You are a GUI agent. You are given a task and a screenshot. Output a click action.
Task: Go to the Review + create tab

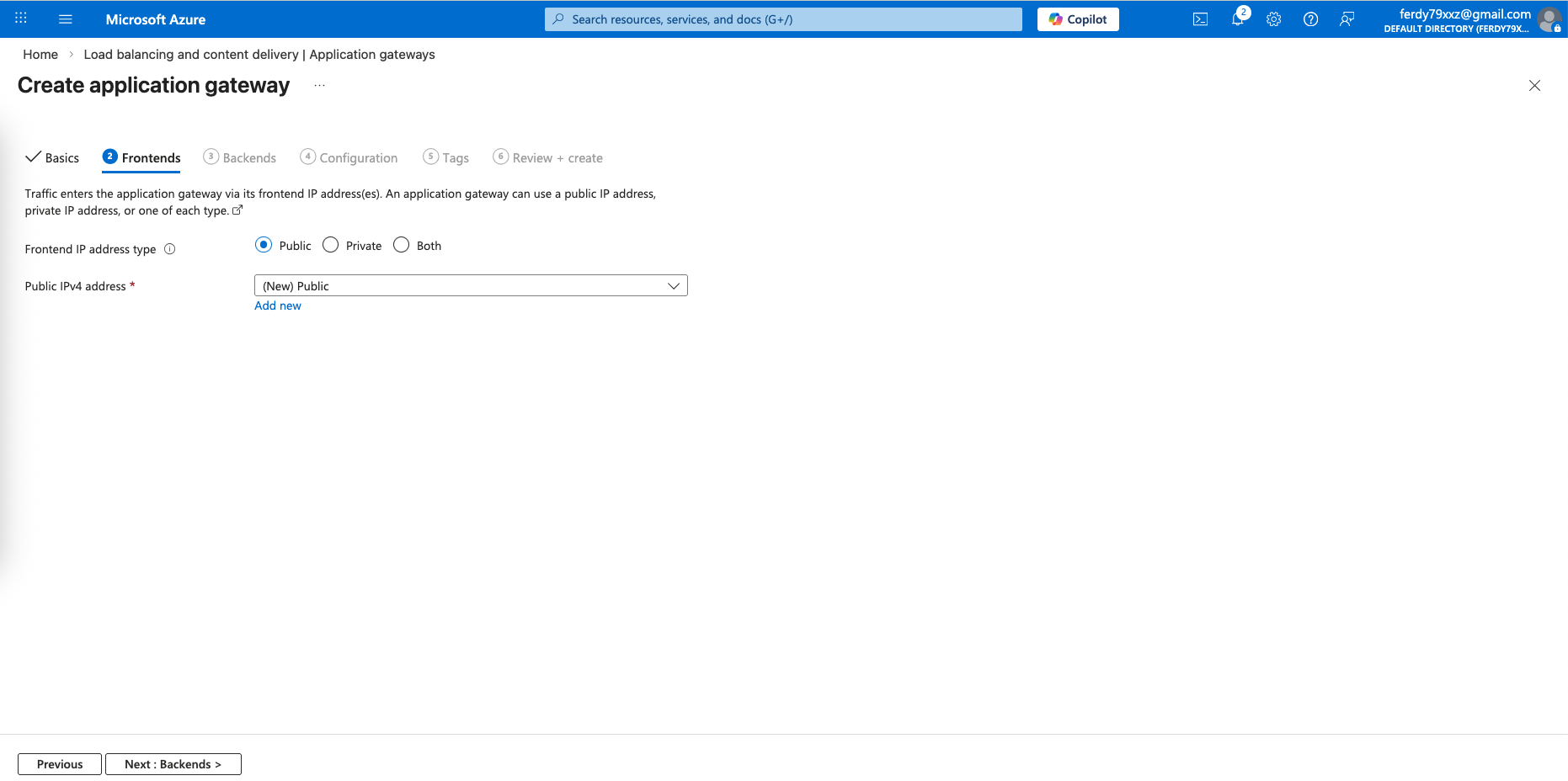tap(548, 158)
